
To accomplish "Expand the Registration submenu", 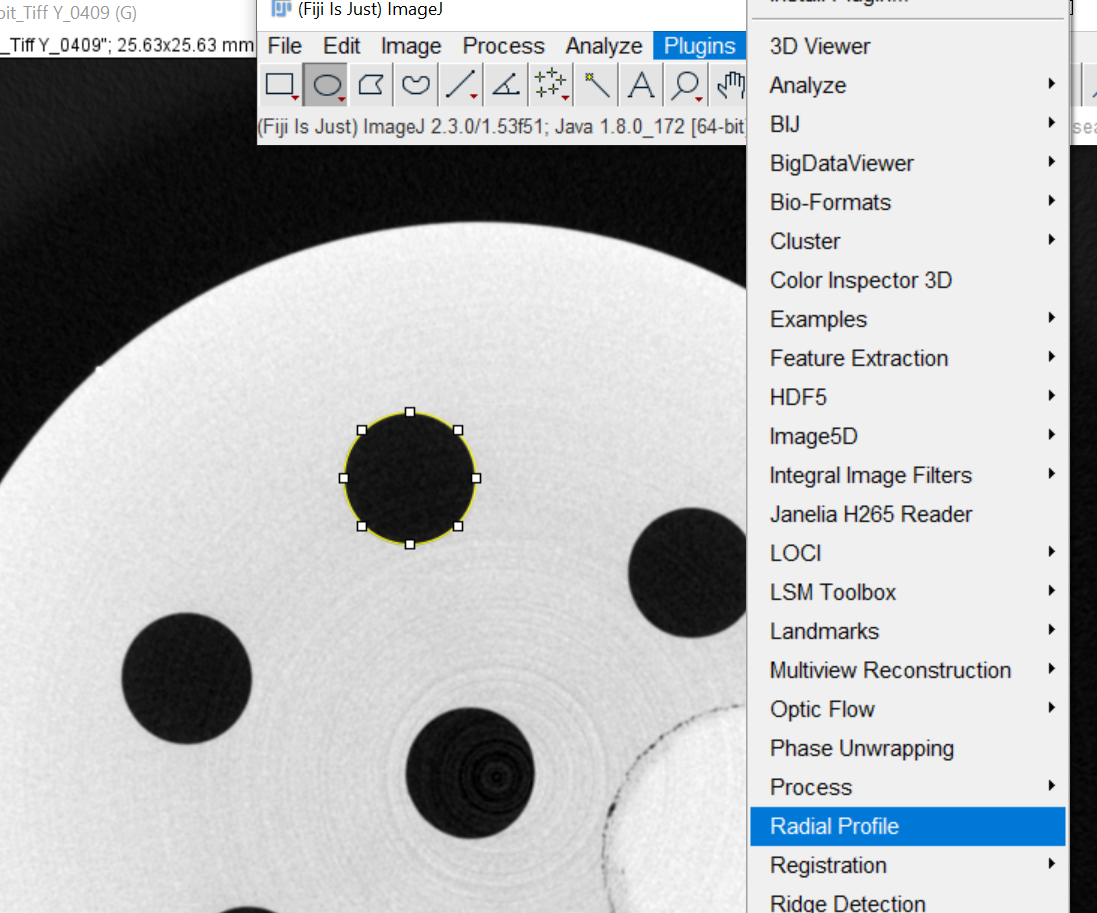I will [x=907, y=865].
